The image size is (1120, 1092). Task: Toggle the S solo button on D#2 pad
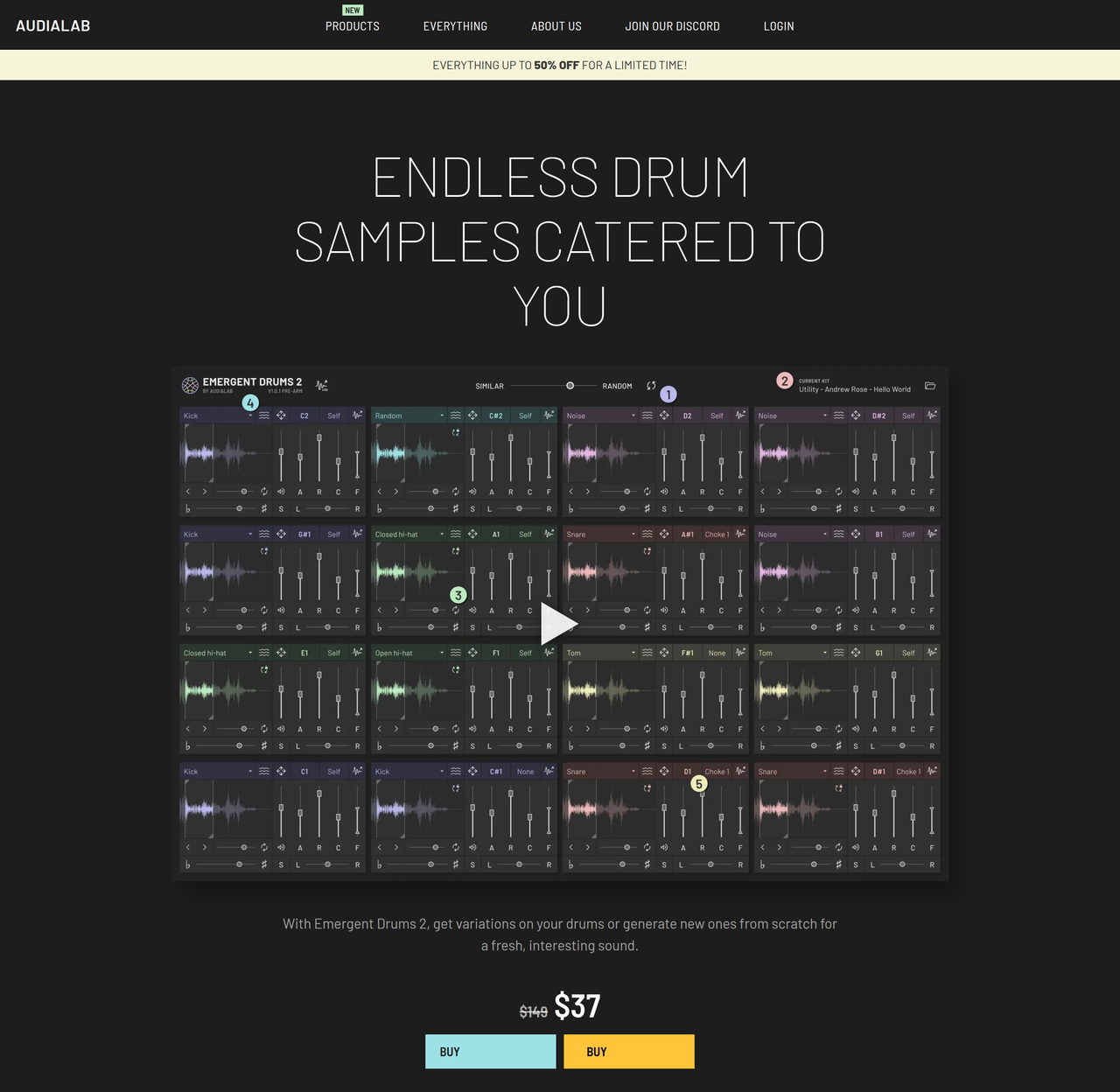click(x=856, y=509)
